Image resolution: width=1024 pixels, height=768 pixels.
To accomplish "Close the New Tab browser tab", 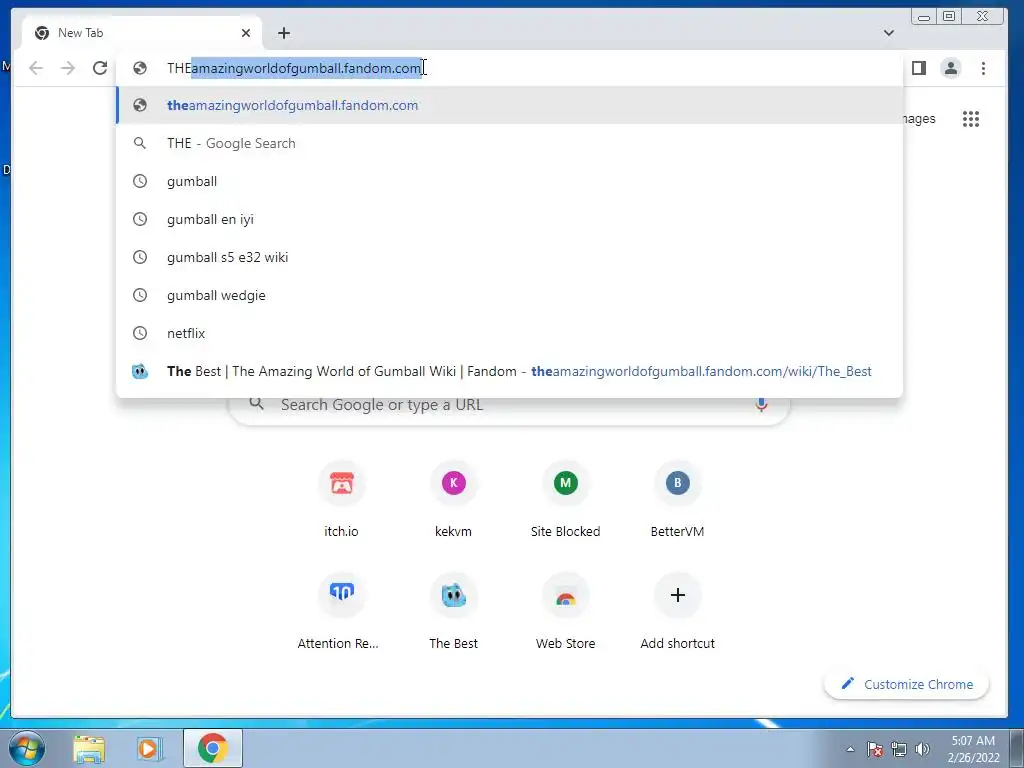I will tap(246, 33).
